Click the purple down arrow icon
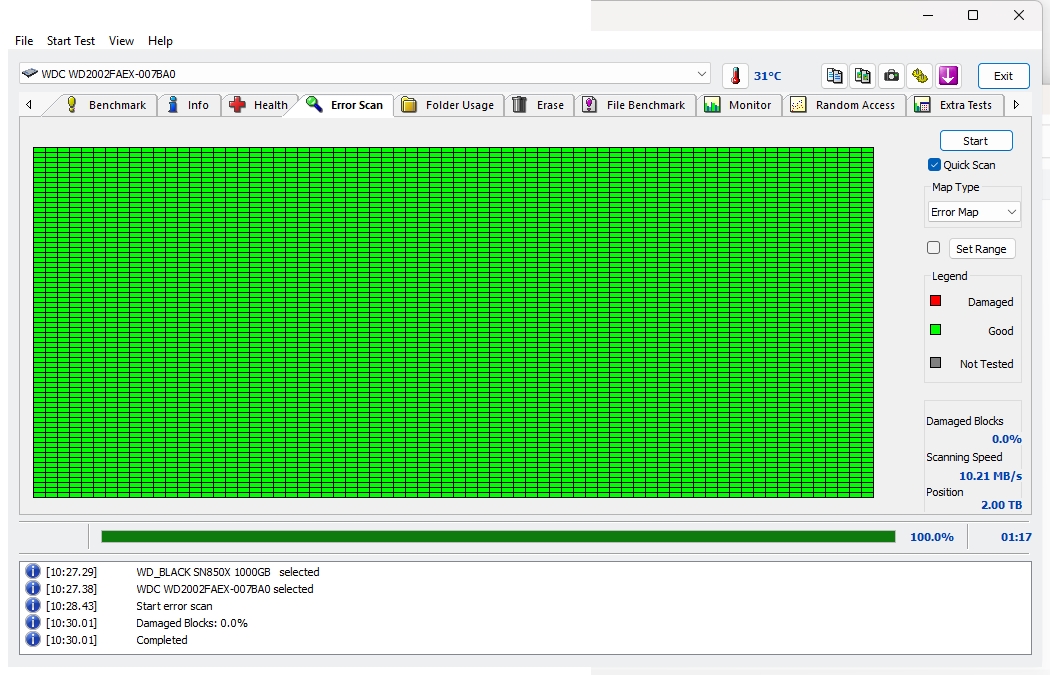The width and height of the screenshot is (1050, 675). point(948,76)
